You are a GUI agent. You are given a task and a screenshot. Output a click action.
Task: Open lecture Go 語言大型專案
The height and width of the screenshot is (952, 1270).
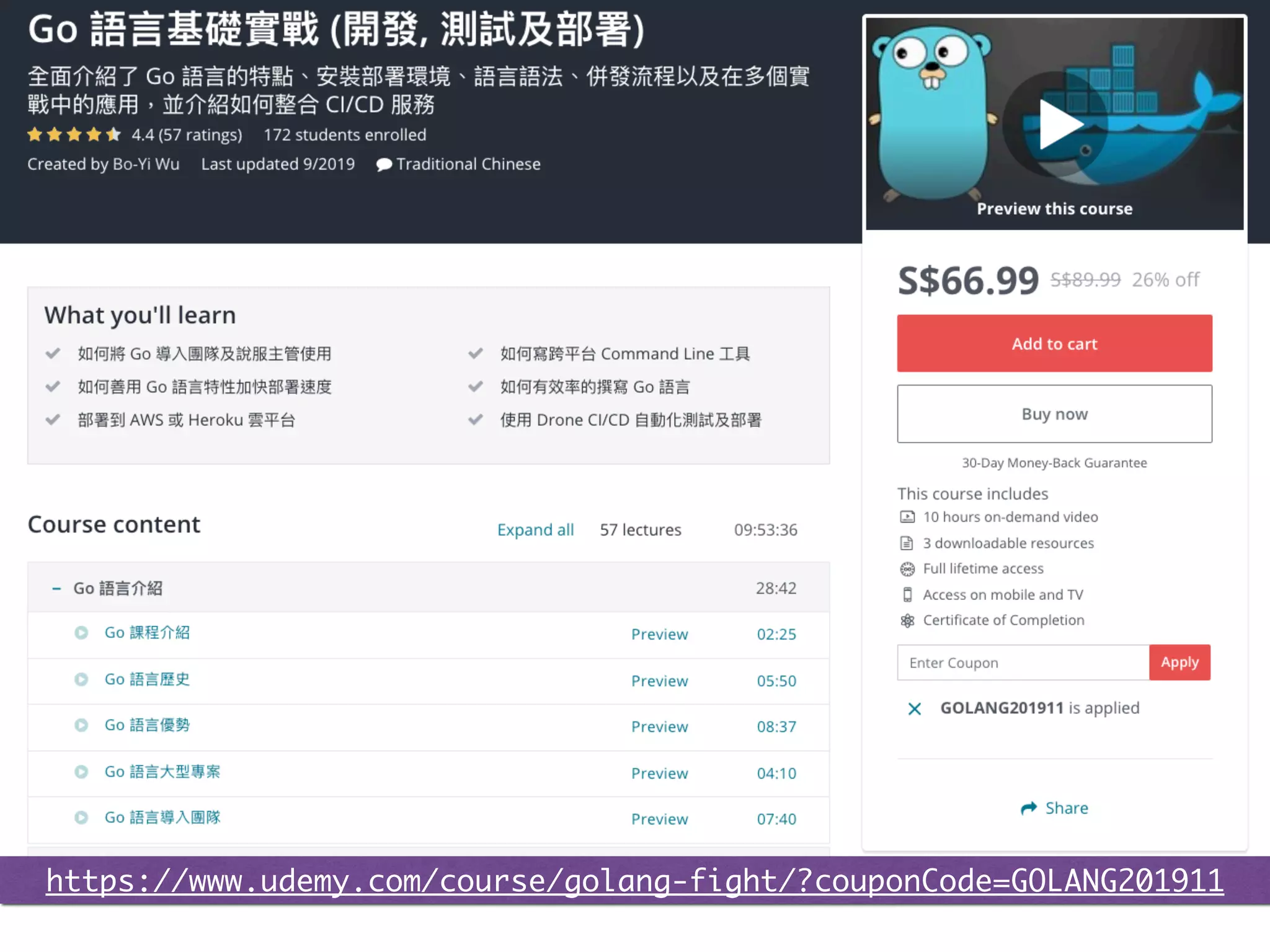[x=162, y=772]
